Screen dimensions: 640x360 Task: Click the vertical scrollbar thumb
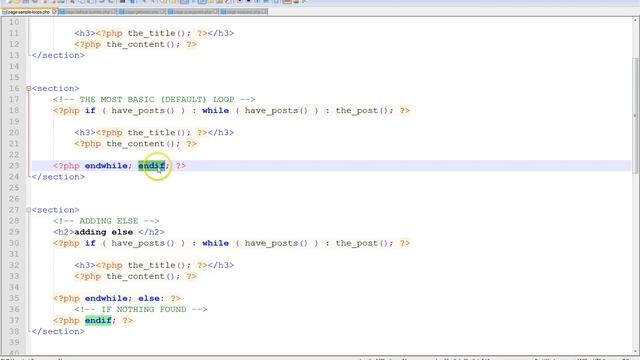636,116
